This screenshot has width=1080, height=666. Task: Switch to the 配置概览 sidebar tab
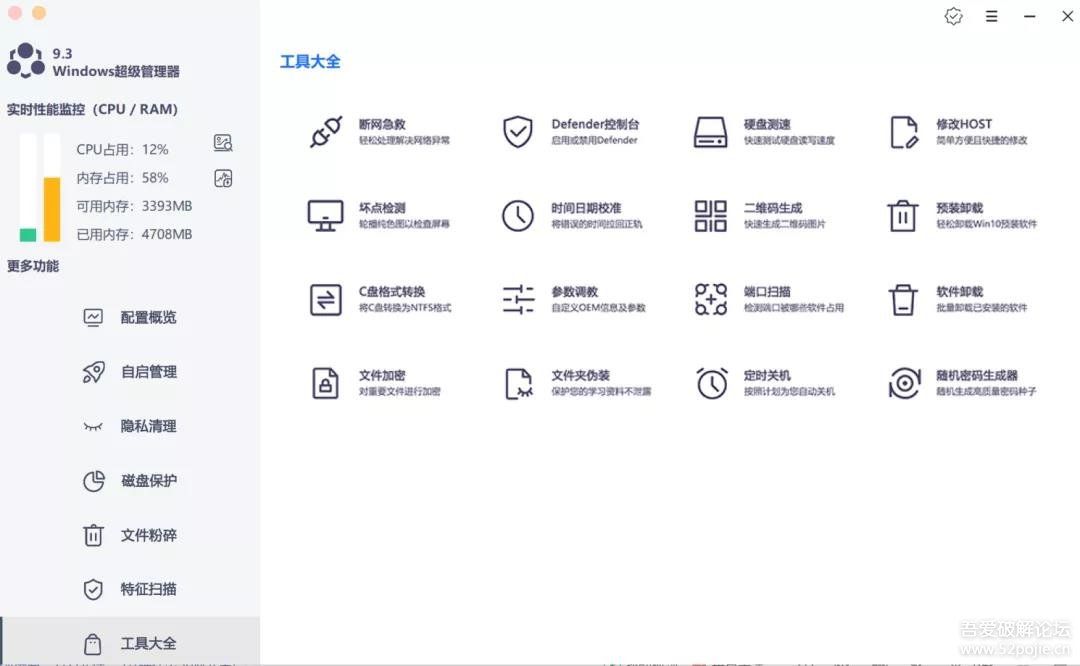click(x=148, y=317)
